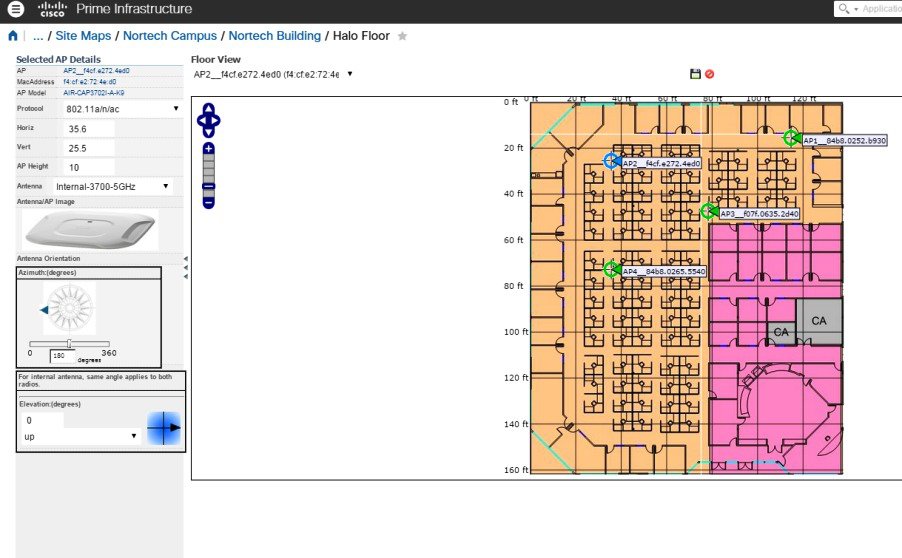The image size is (902, 558).
Task: Zoom out on the floor map
Action: [209, 202]
